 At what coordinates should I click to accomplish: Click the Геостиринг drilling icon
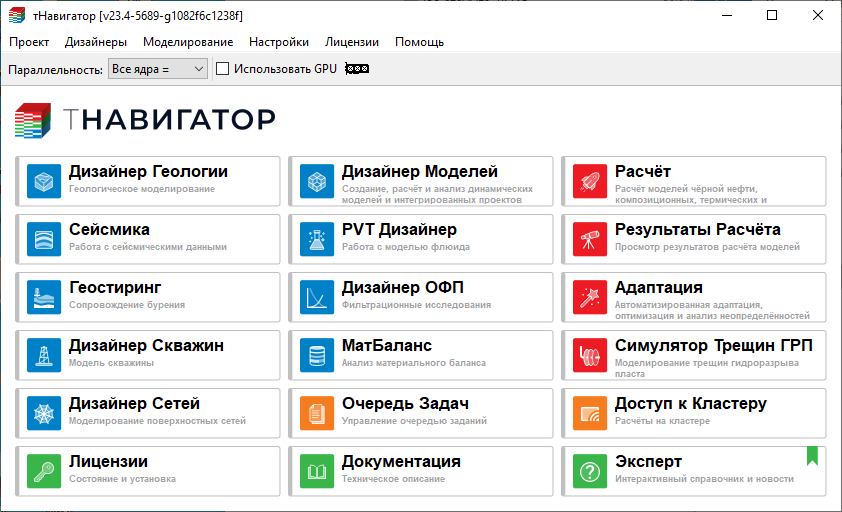(43, 297)
